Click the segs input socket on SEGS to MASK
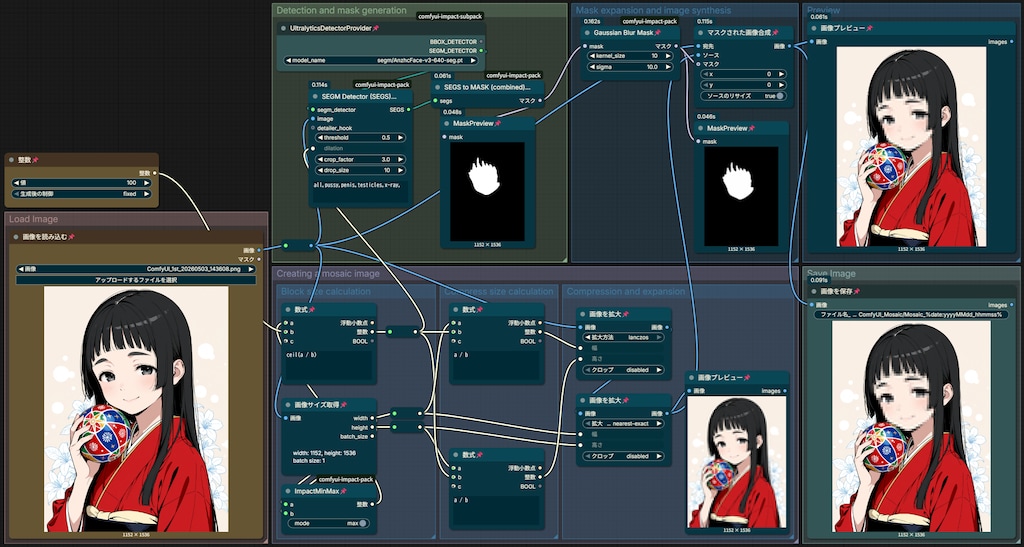The height and width of the screenshot is (547, 1024). (434, 101)
